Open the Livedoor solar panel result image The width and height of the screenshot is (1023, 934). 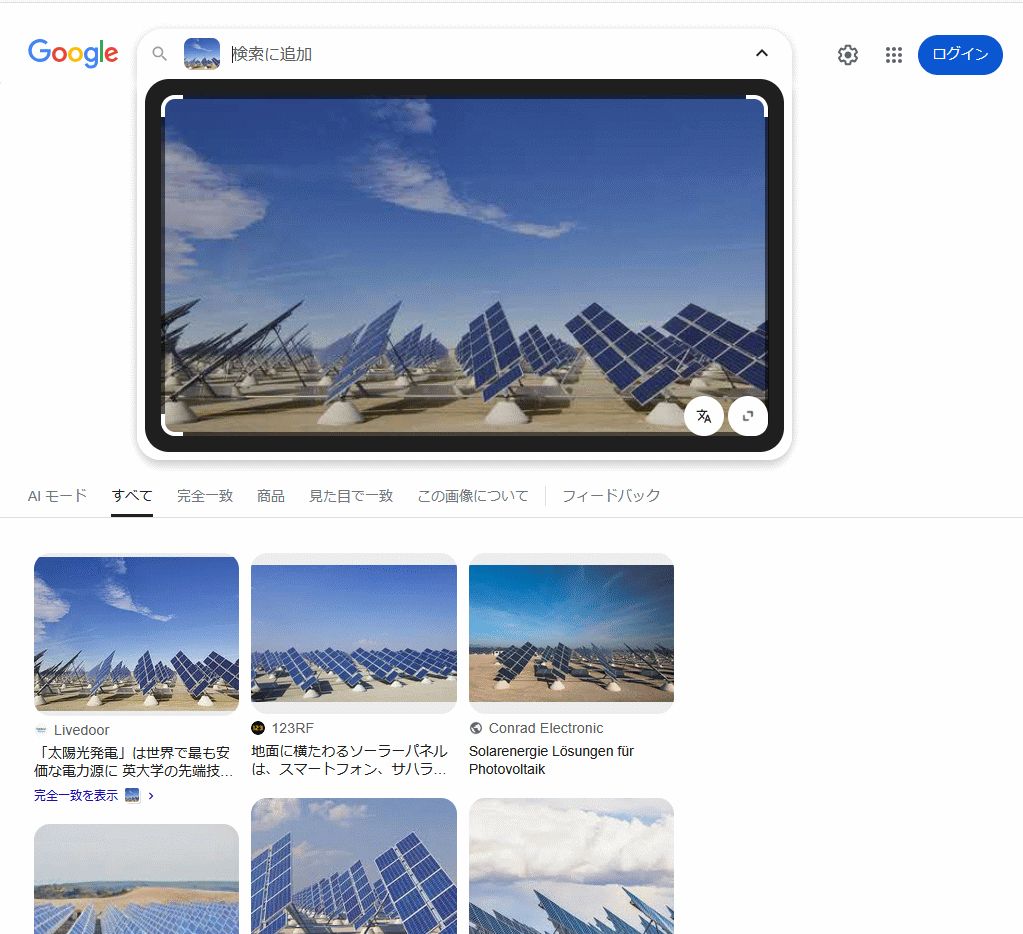pos(136,634)
